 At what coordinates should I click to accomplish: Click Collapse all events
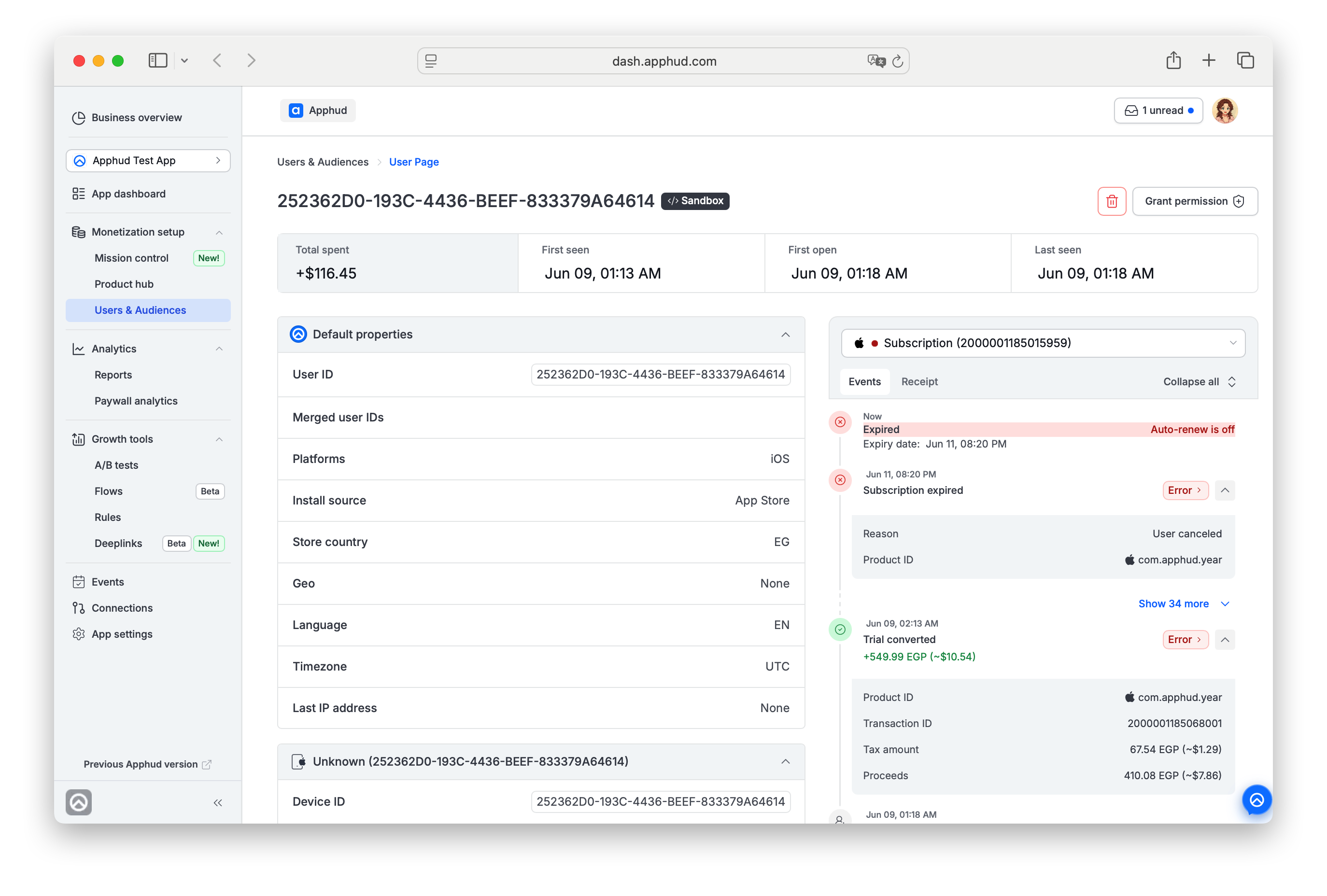[1199, 382]
